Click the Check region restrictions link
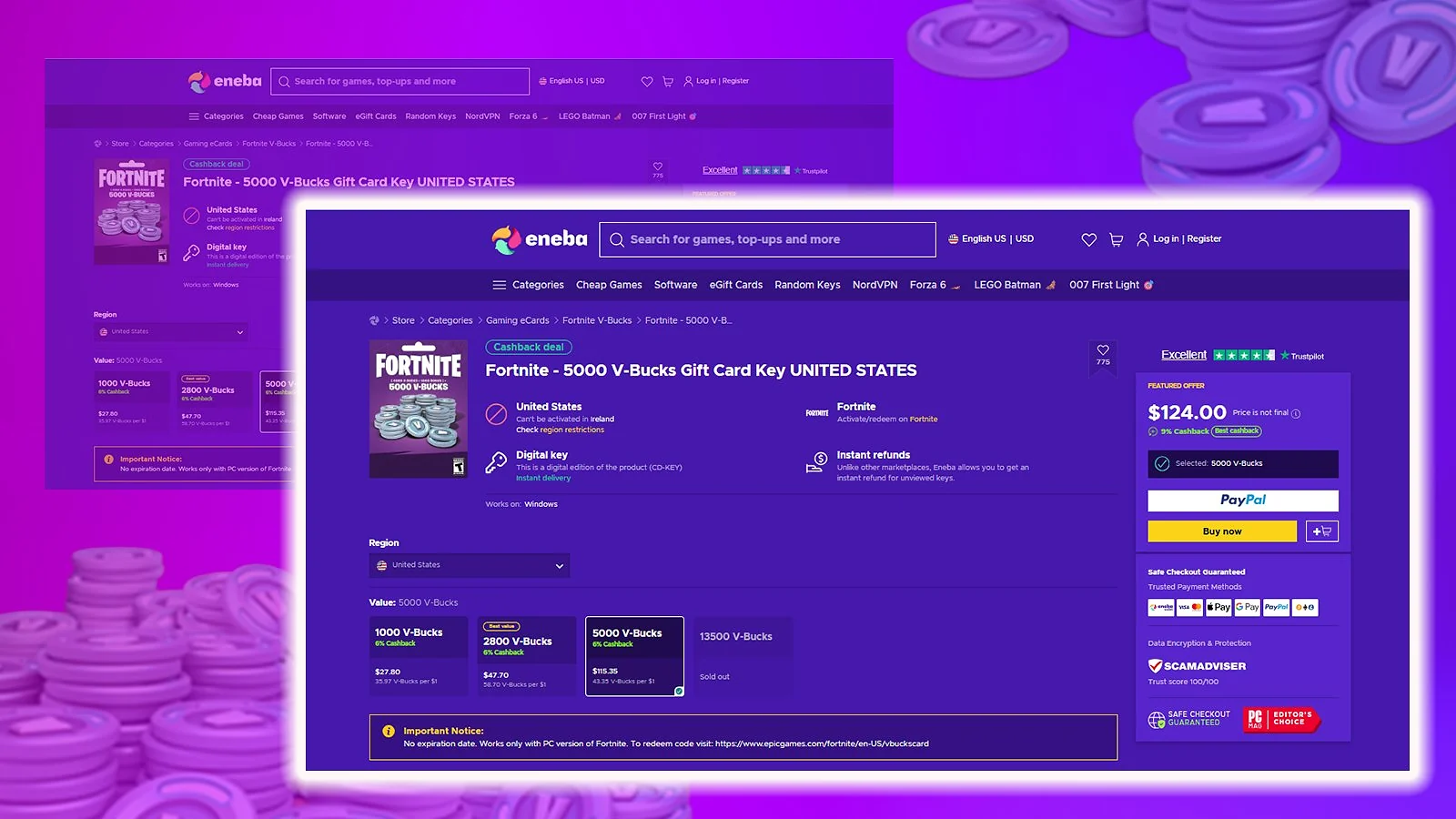This screenshot has height=819, width=1456. pyautogui.click(x=560, y=430)
